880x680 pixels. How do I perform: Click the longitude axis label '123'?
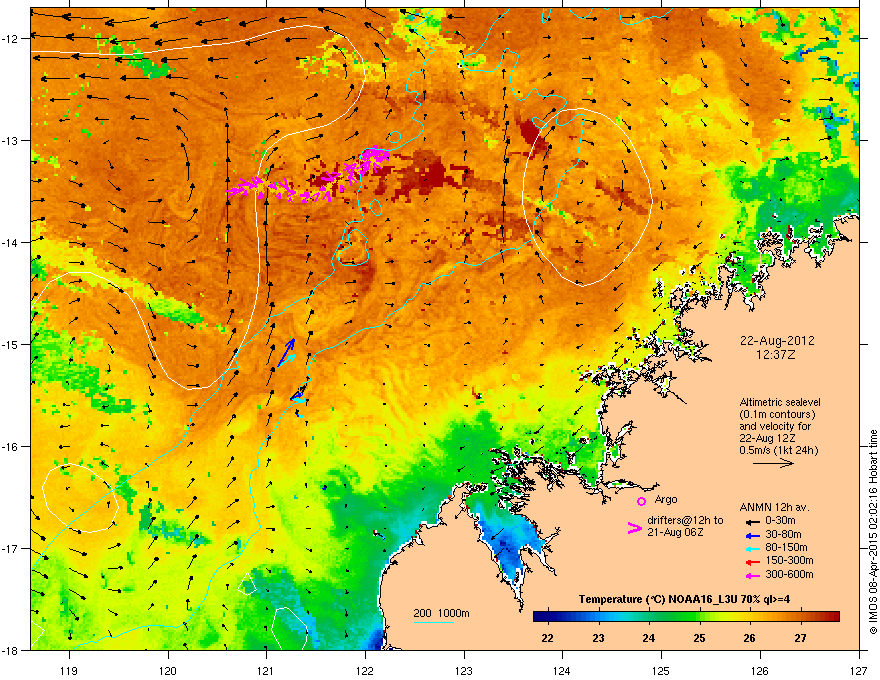coord(464,670)
